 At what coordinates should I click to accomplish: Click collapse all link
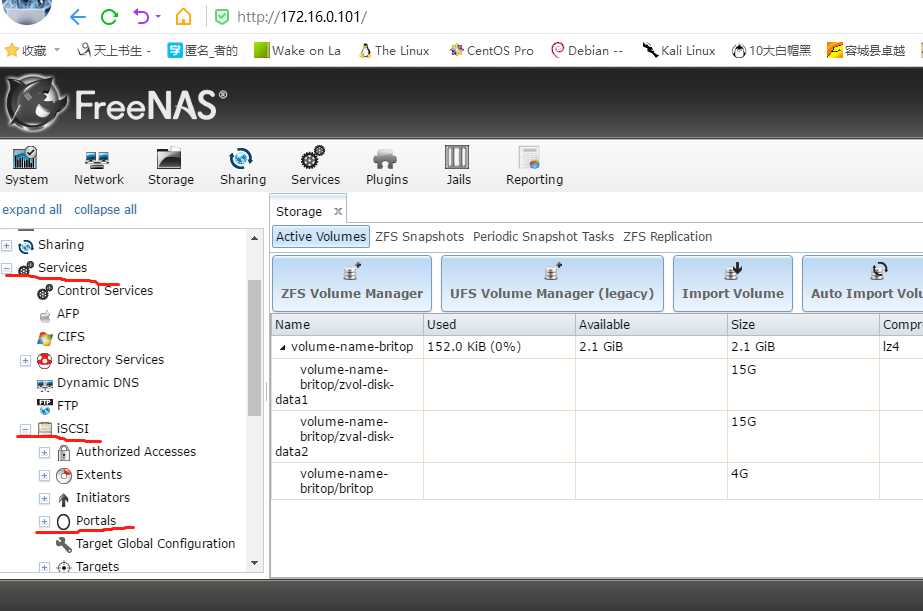click(105, 210)
